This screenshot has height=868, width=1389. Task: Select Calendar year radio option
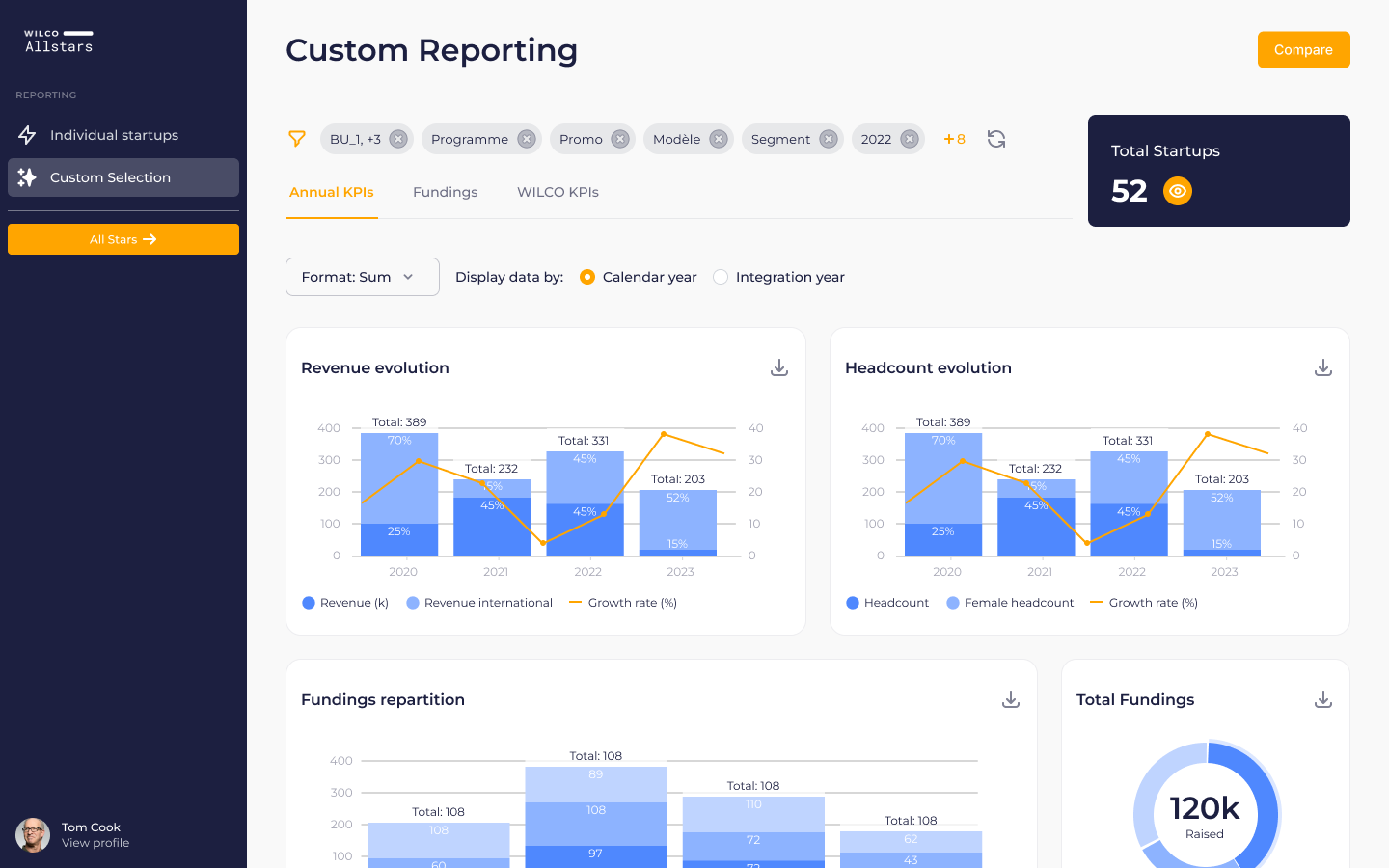point(587,277)
